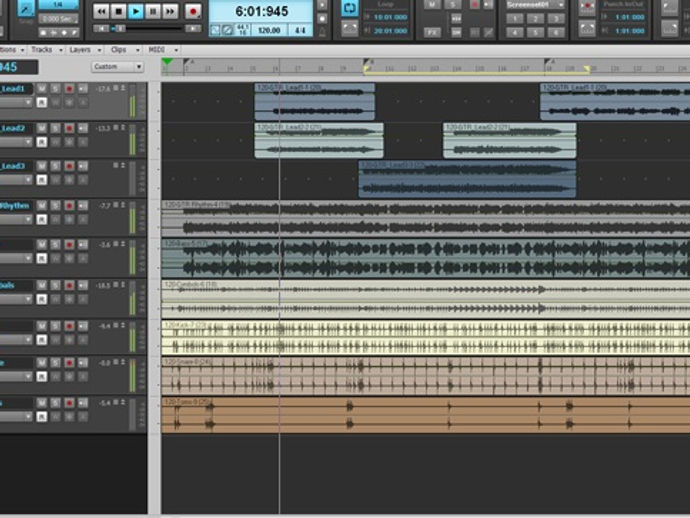Select screenset button 6
Screen dimensions: 690x518
tap(556, 33)
